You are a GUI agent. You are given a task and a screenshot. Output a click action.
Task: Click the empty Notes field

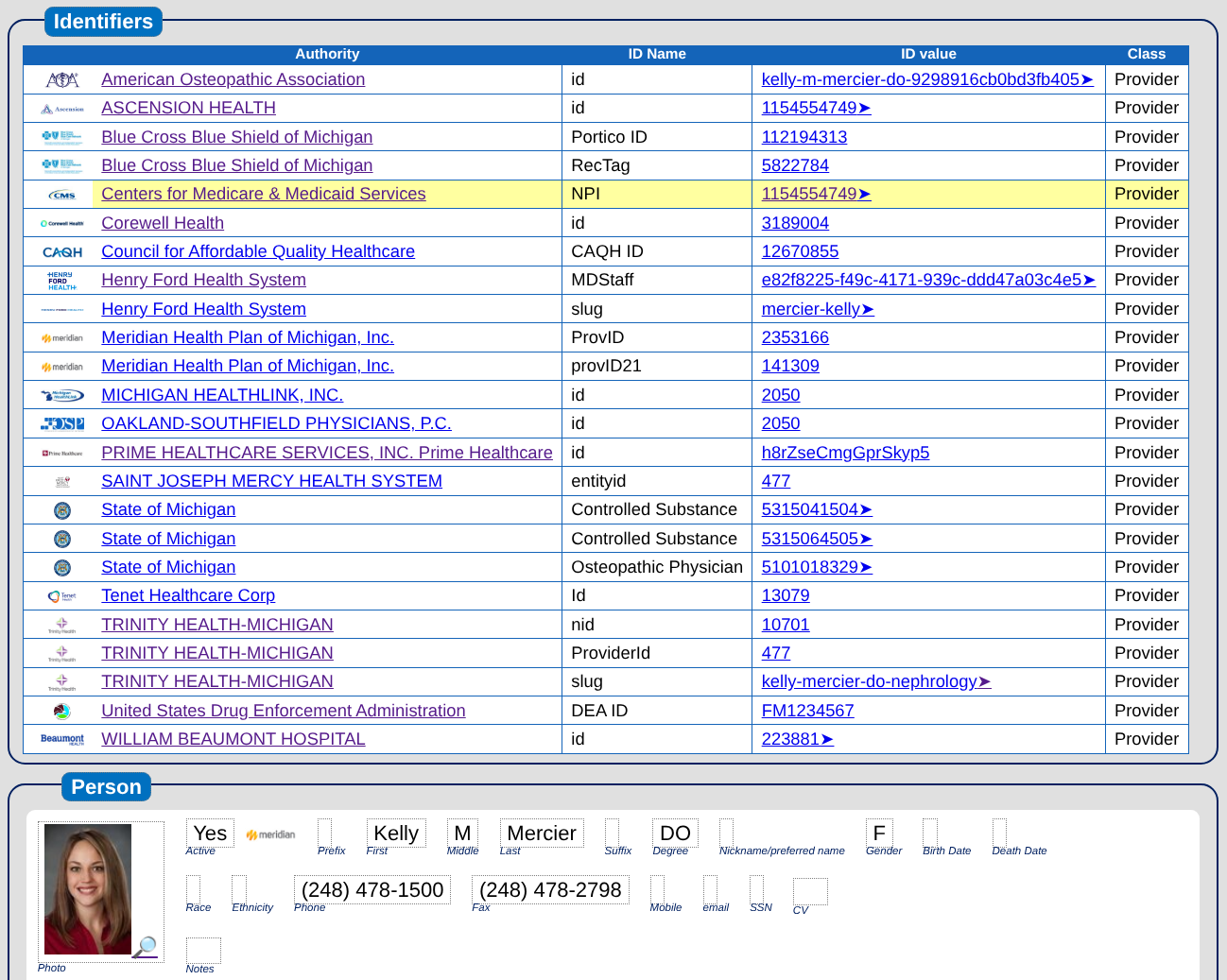point(203,951)
